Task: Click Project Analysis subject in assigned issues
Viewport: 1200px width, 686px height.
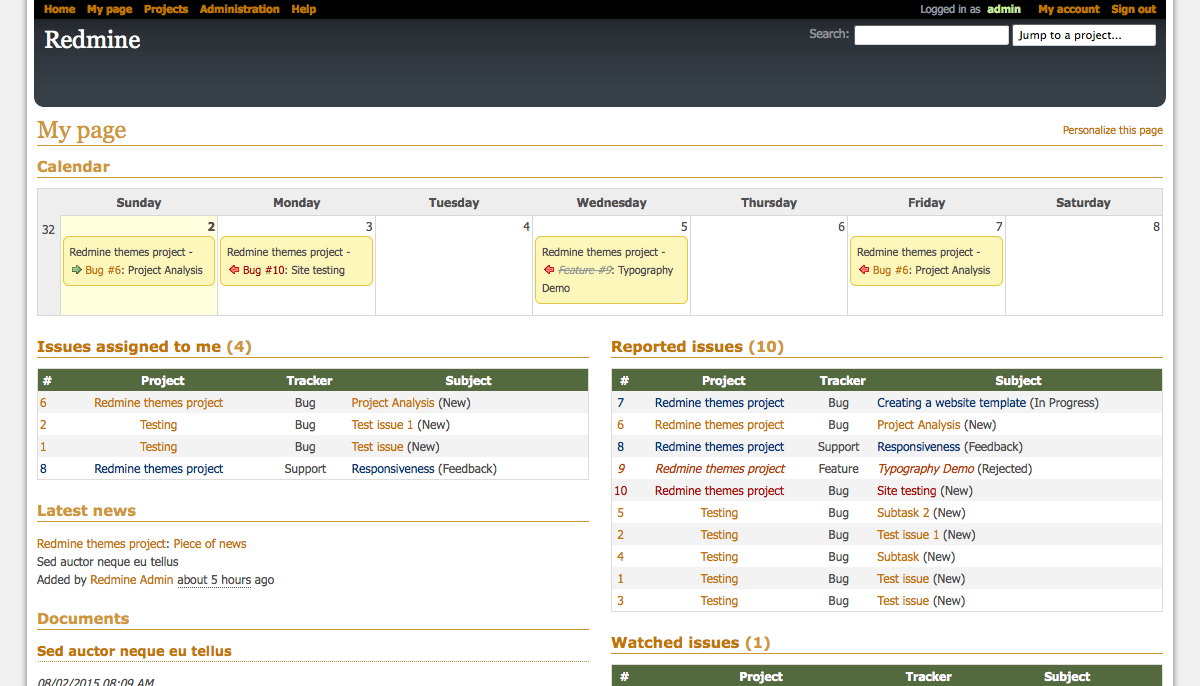Action: [x=393, y=403]
